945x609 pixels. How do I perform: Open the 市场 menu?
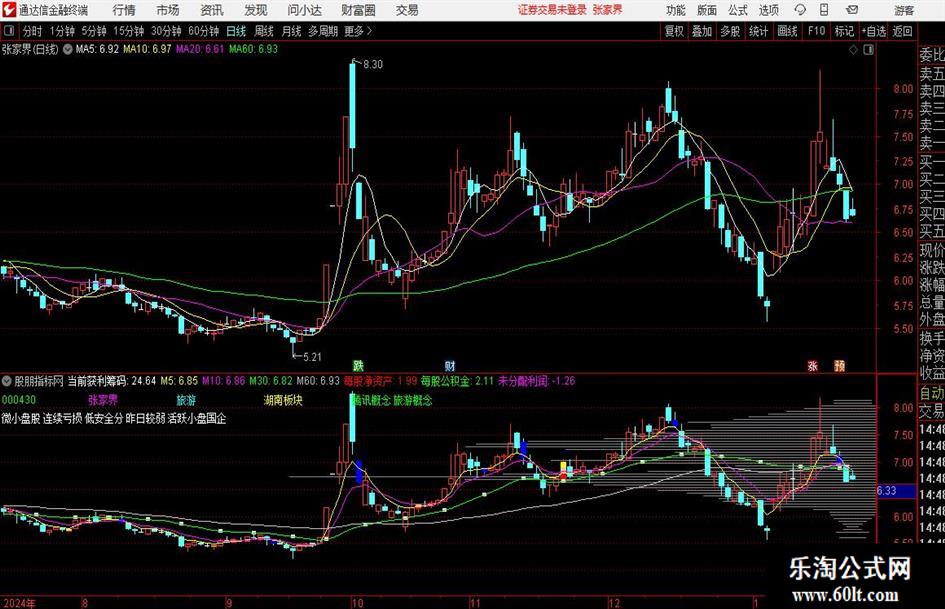click(x=168, y=10)
